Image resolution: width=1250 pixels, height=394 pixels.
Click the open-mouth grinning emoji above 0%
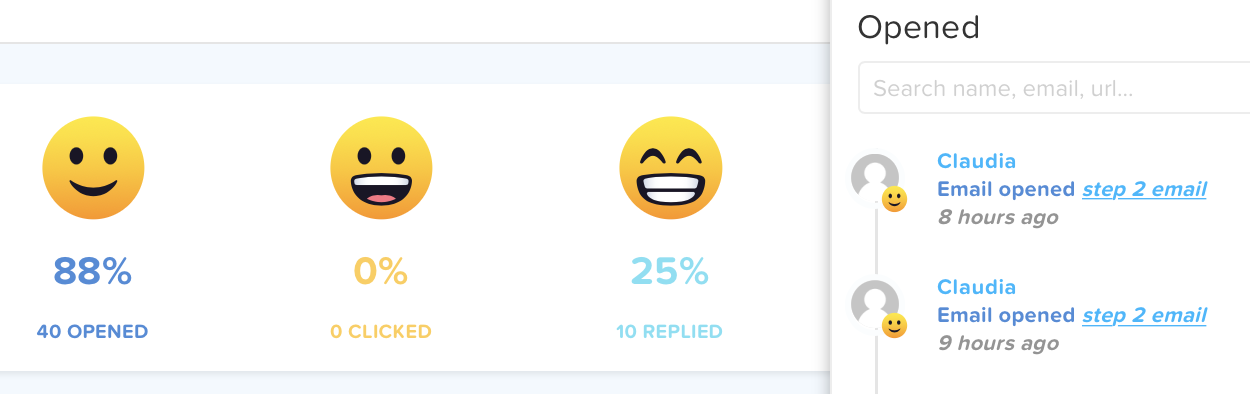click(381, 168)
